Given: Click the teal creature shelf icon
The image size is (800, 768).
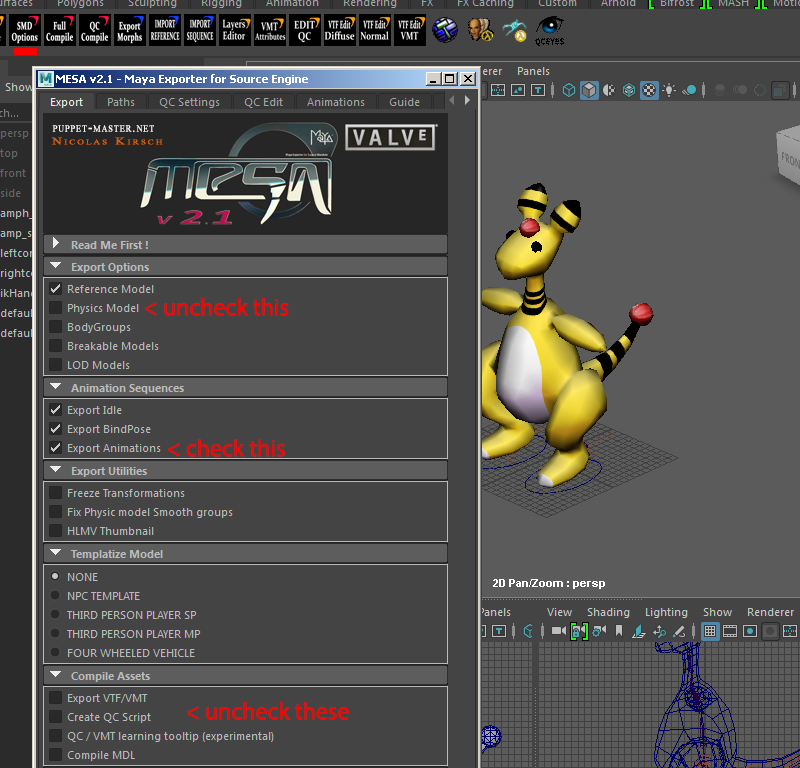Looking at the screenshot, I should click(514, 30).
